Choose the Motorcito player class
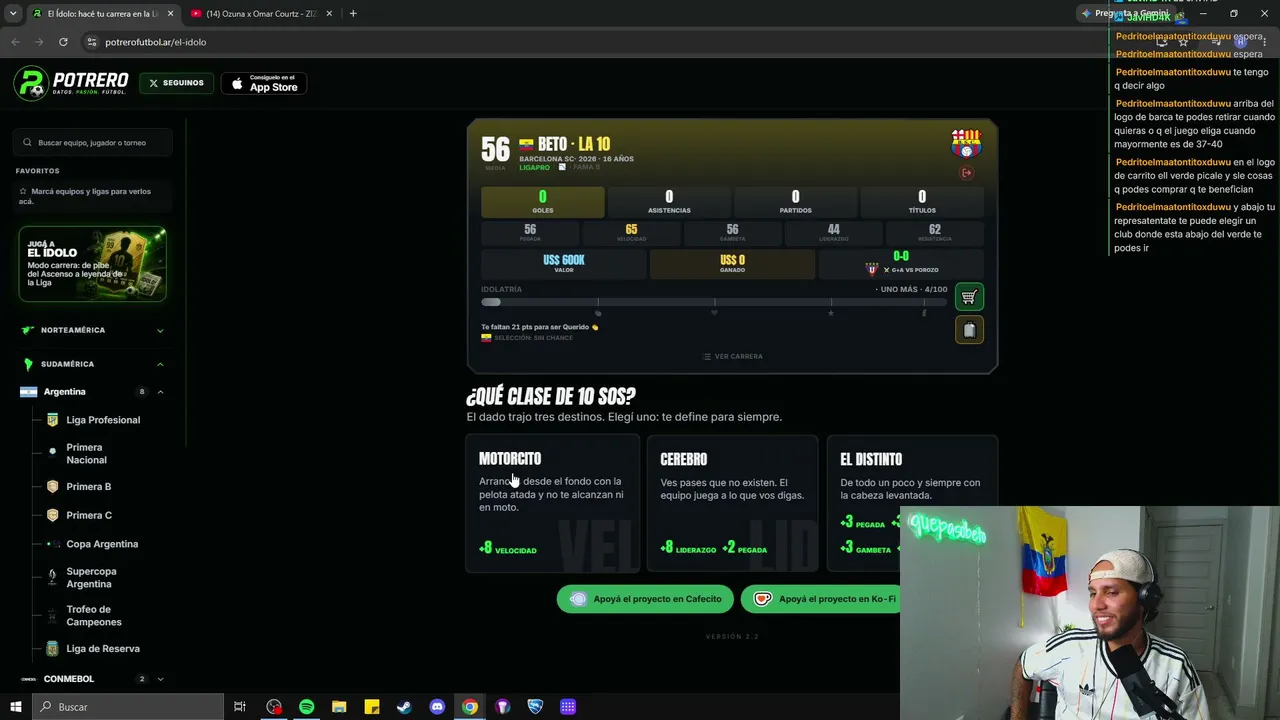This screenshot has width=1280, height=720. click(552, 504)
